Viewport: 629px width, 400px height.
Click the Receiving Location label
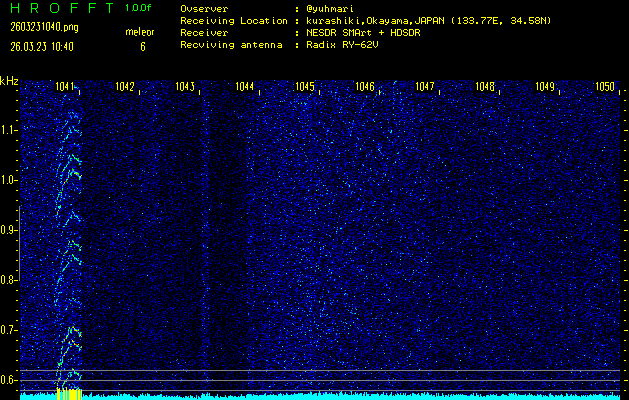coord(234,21)
